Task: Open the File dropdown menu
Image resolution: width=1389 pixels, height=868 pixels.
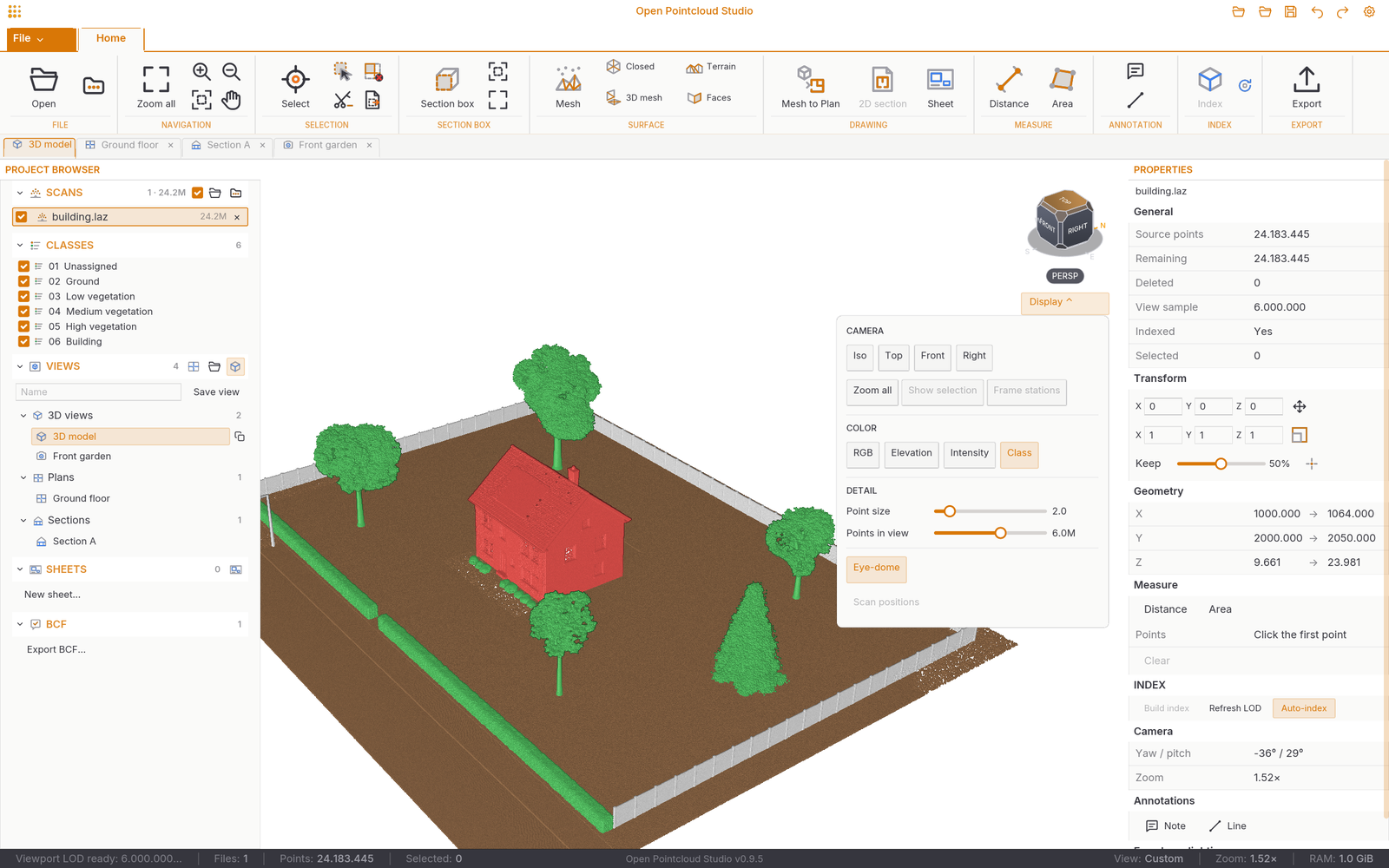Action: point(41,39)
